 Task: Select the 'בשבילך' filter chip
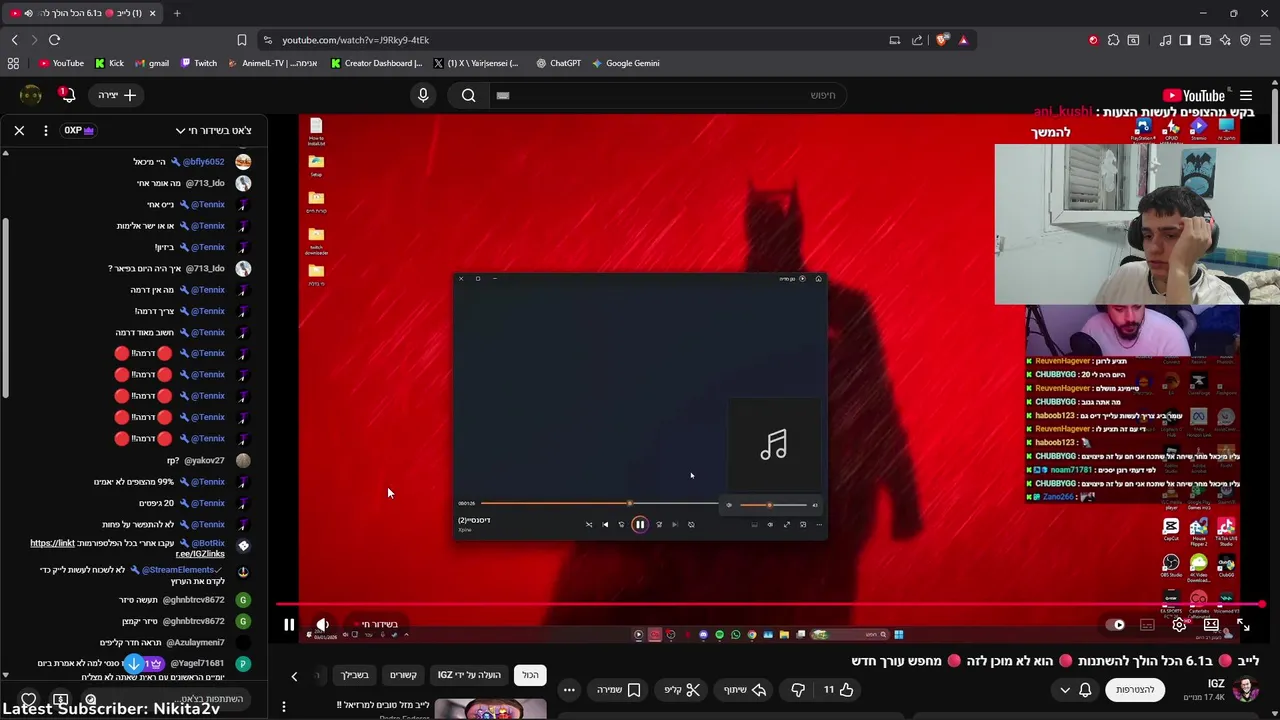coord(355,675)
